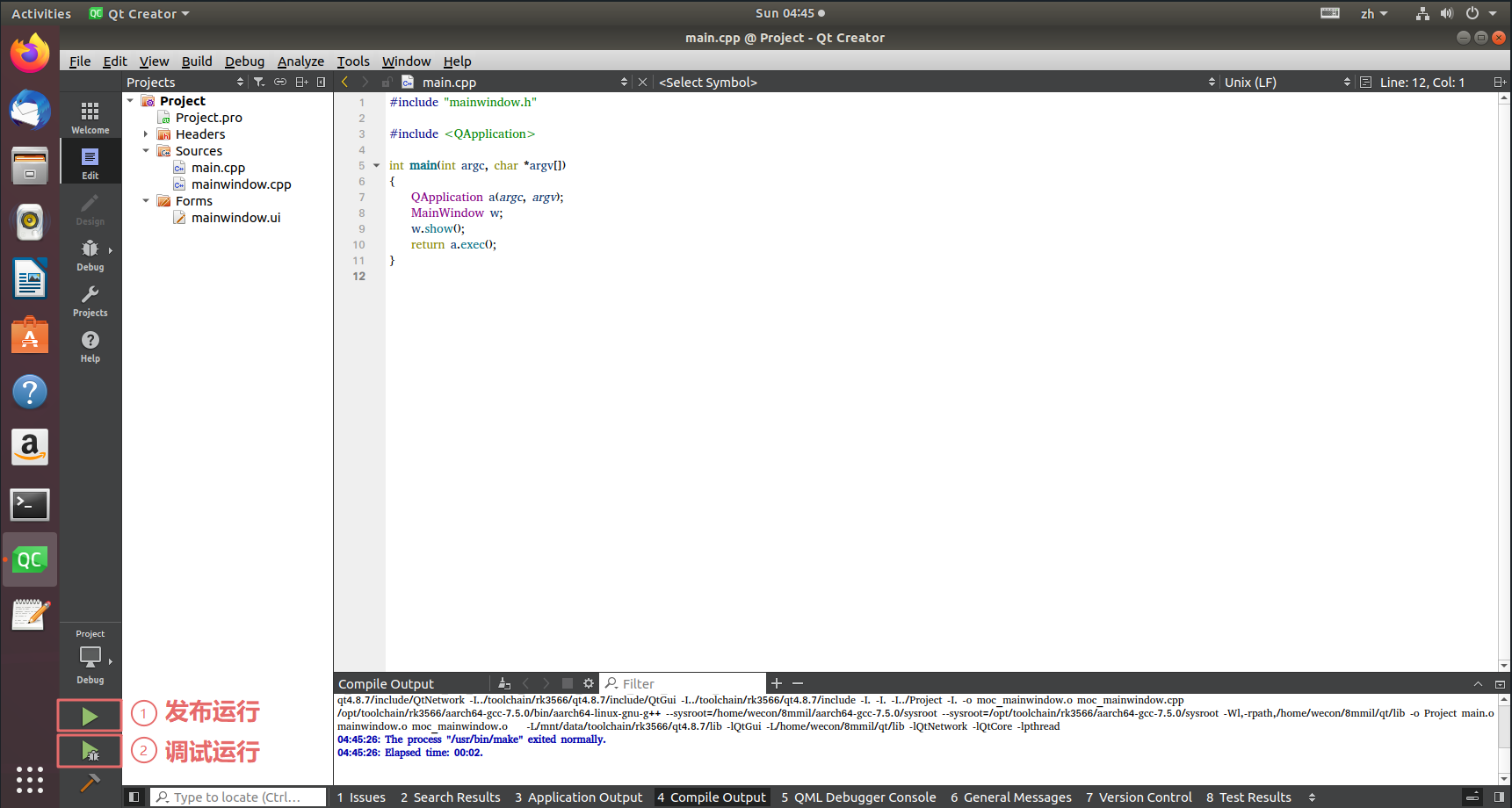Expand the Headers folder
Viewport: 1512px width, 808px height.
[x=146, y=134]
